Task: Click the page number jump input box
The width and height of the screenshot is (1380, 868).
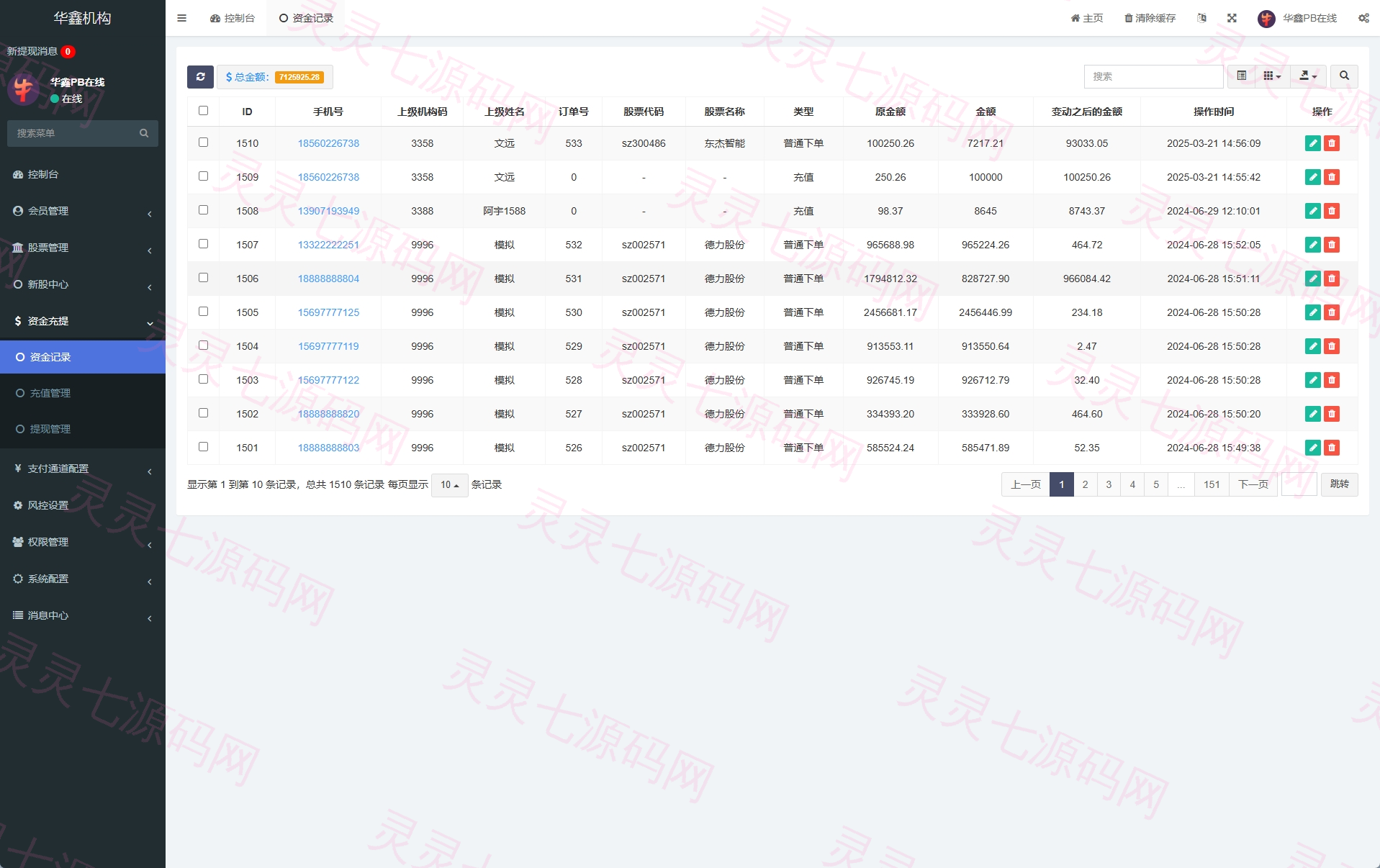Action: tap(1299, 484)
